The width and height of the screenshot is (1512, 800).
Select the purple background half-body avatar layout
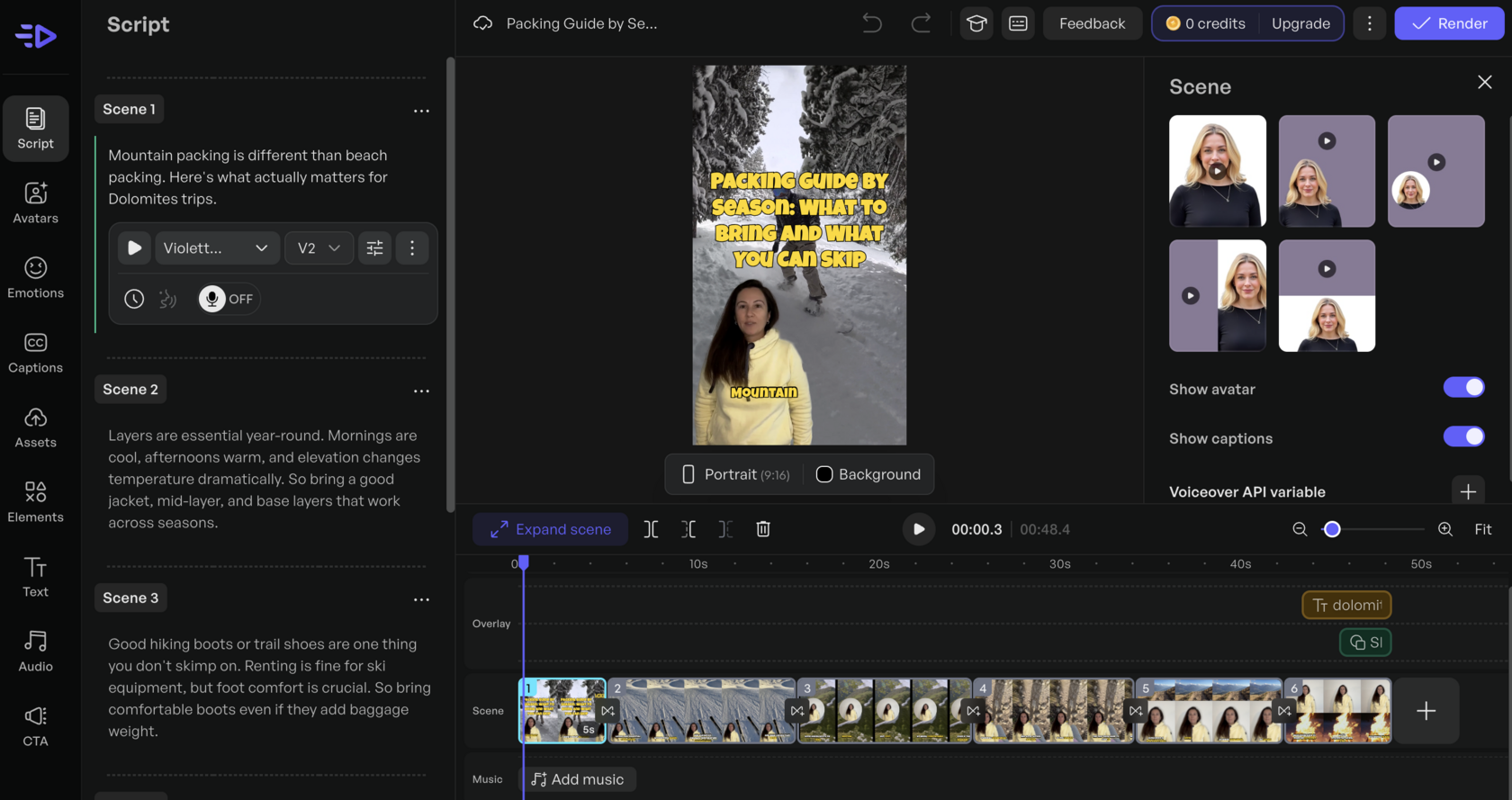1327,171
